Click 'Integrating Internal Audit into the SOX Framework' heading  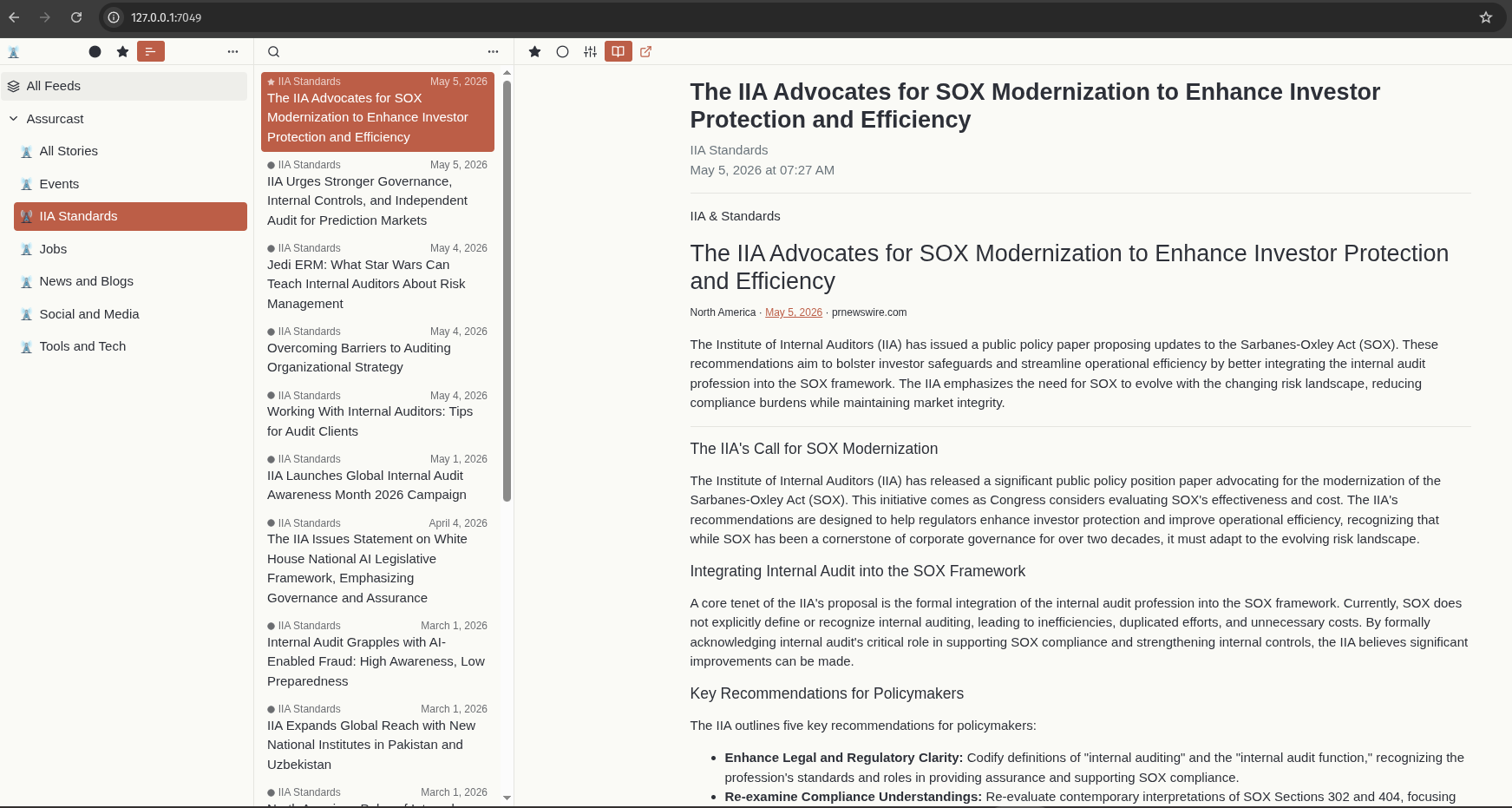tap(858, 571)
